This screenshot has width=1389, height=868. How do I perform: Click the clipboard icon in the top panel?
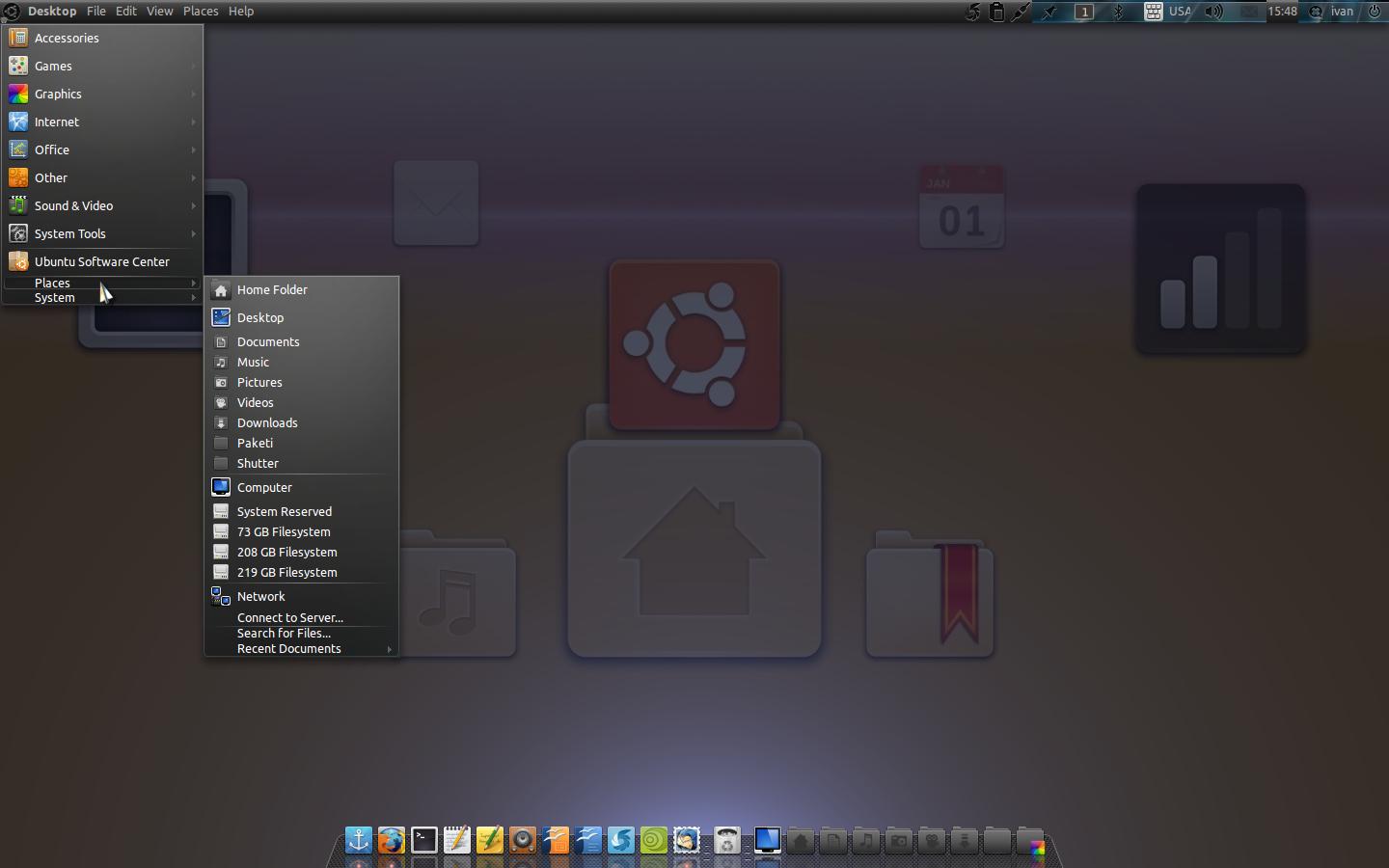(996, 12)
